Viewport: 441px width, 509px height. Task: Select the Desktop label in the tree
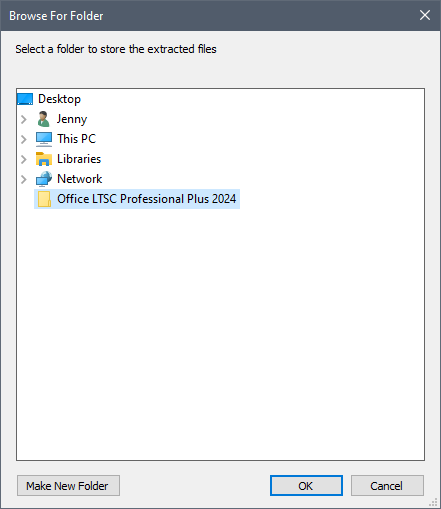59,99
